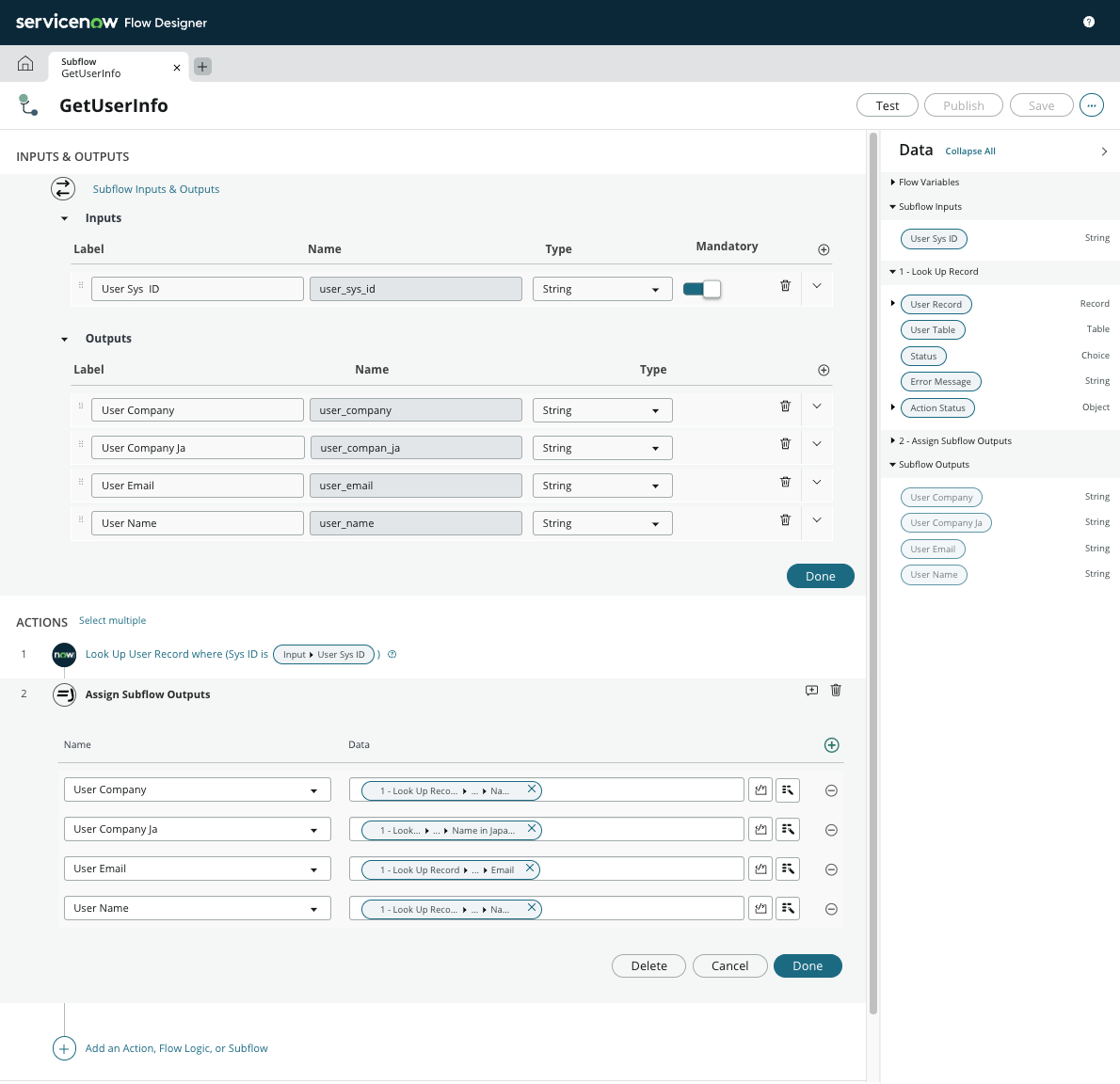Remove Email data pill from User Email

pos(529,869)
